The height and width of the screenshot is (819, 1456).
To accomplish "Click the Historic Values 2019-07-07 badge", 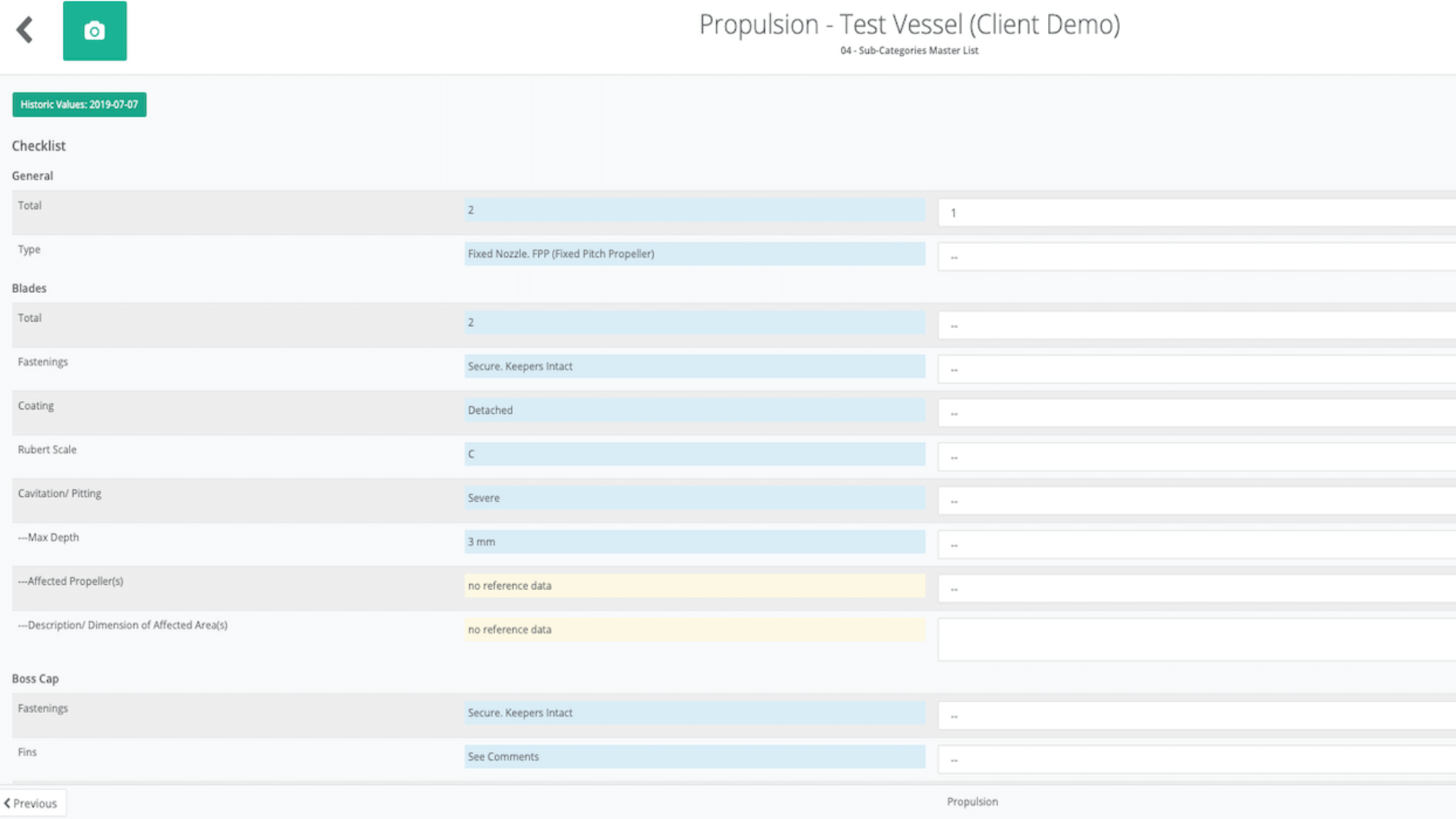I will [79, 105].
